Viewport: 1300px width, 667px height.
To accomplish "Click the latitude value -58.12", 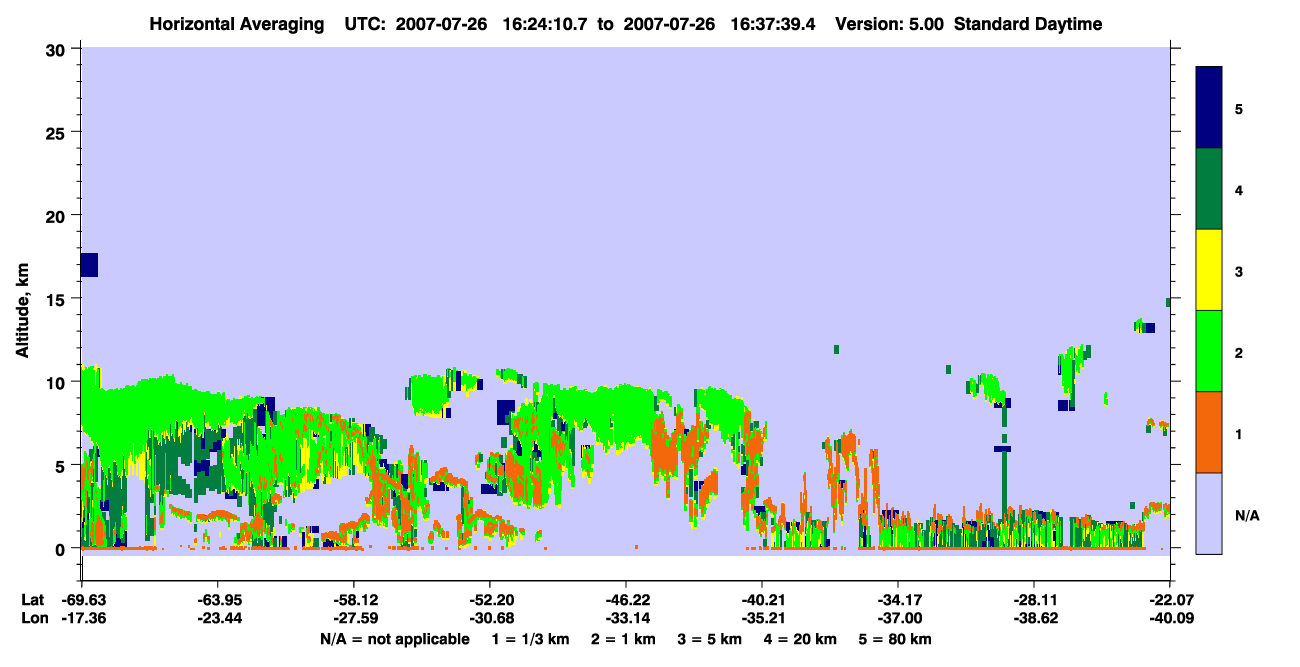I will pos(354,600).
